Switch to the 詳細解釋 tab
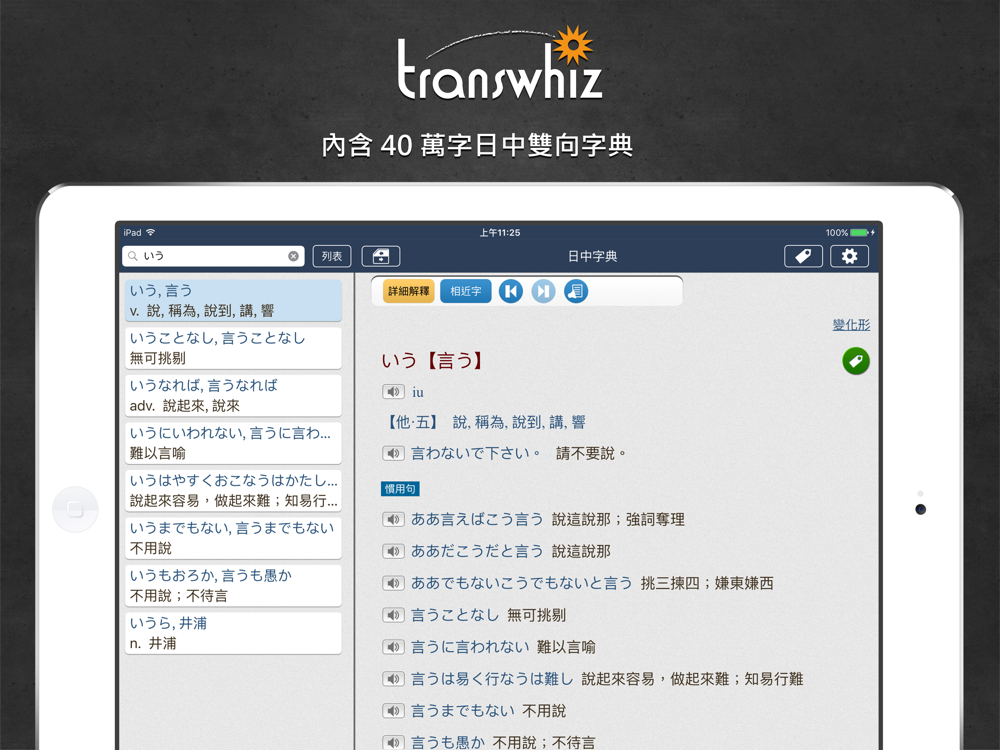1000x750 pixels. point(409,291)
